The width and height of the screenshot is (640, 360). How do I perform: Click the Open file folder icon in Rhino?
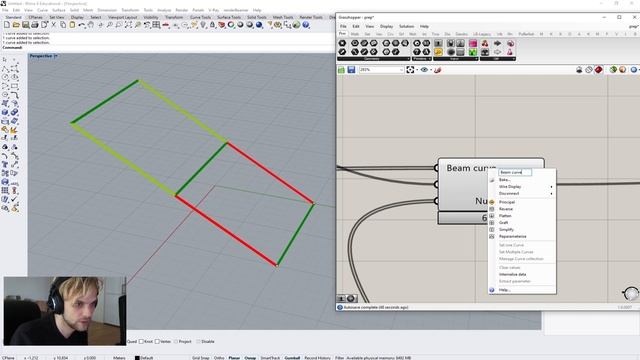coord(16,25)
